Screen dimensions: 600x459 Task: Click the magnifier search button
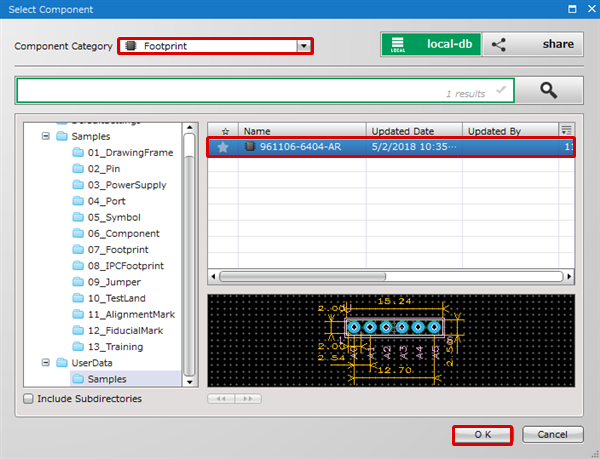coord(548,90)
